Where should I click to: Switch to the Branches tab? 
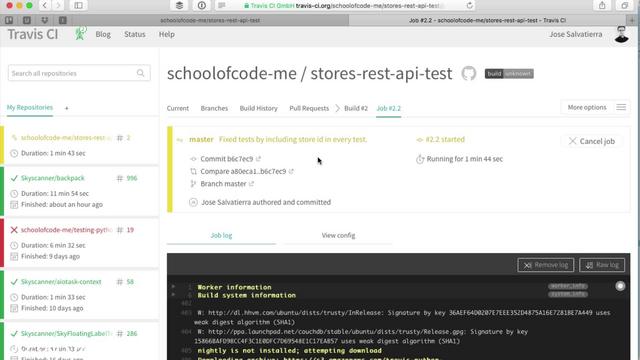pyautogui.click(x=214, y=108)
